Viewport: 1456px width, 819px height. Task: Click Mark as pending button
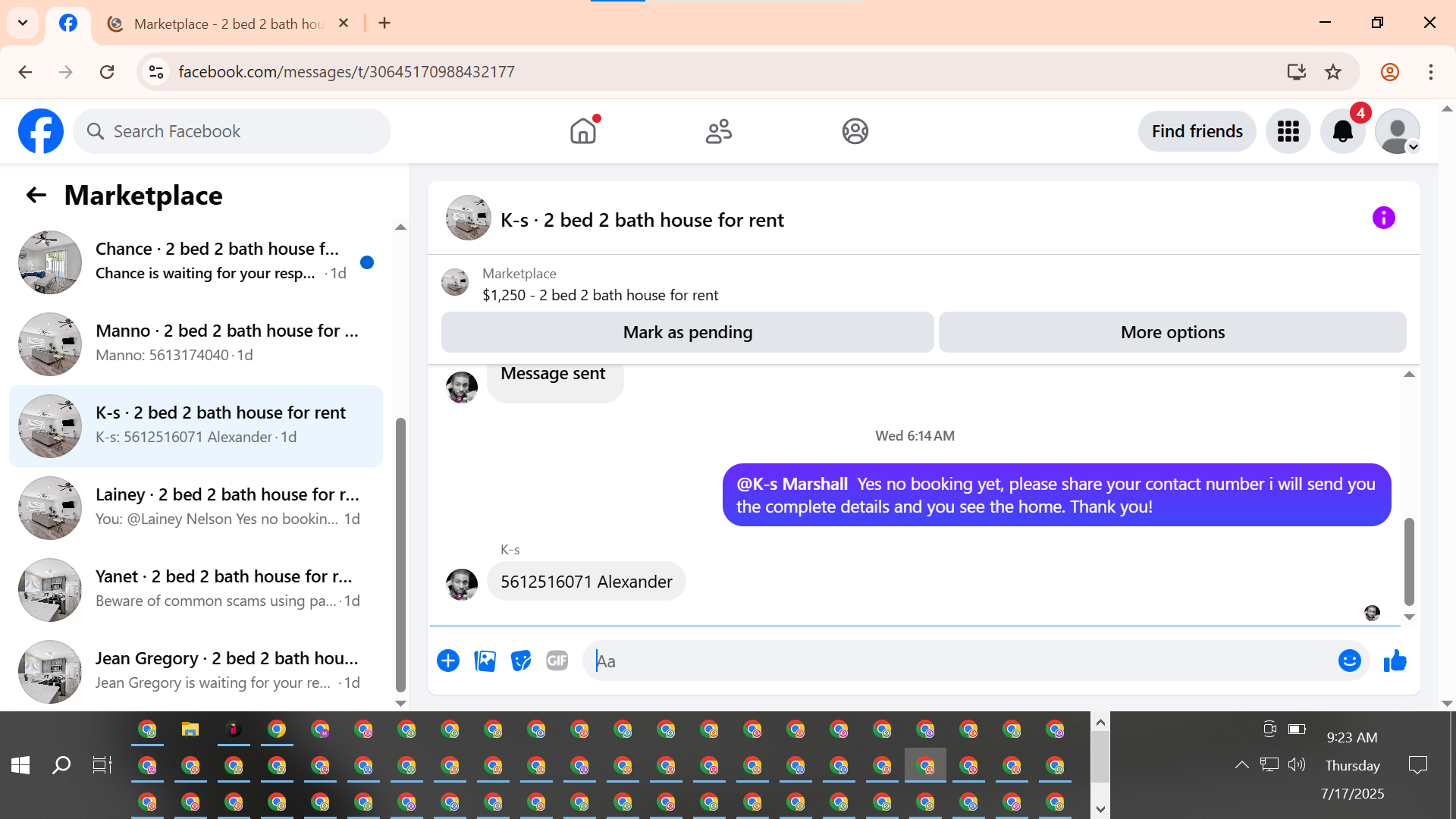coord(688,332)
